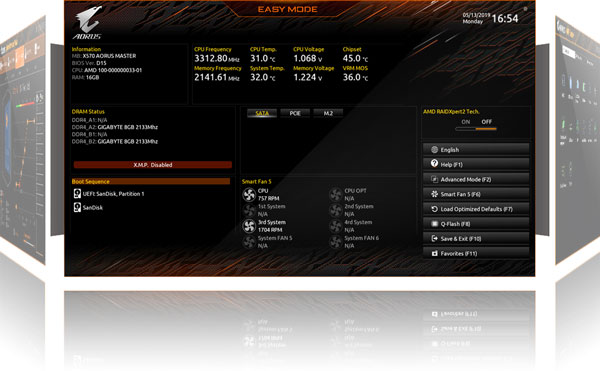Image resolution: width=600 pixels, height=371 pixels.
Task: Click the CPU fan icon
Action: coord(249,195)
